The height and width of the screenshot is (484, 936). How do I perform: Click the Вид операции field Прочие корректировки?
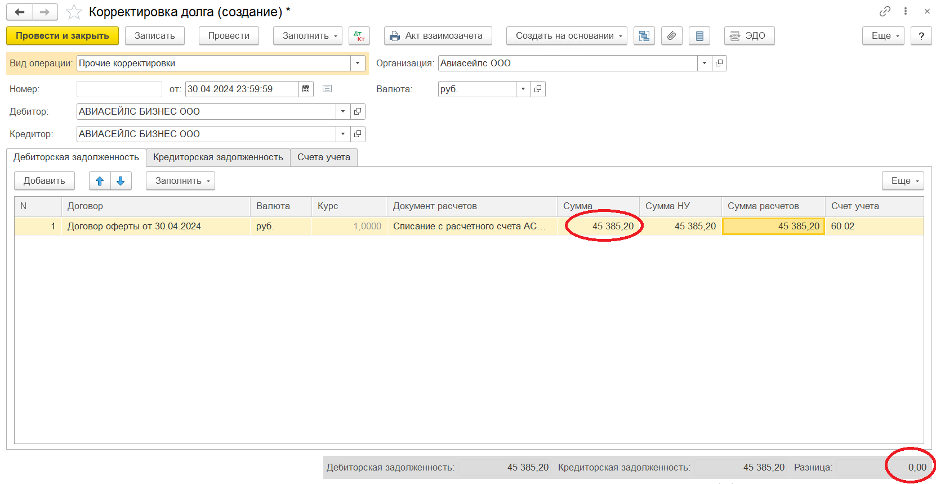[x=213, y=63]
